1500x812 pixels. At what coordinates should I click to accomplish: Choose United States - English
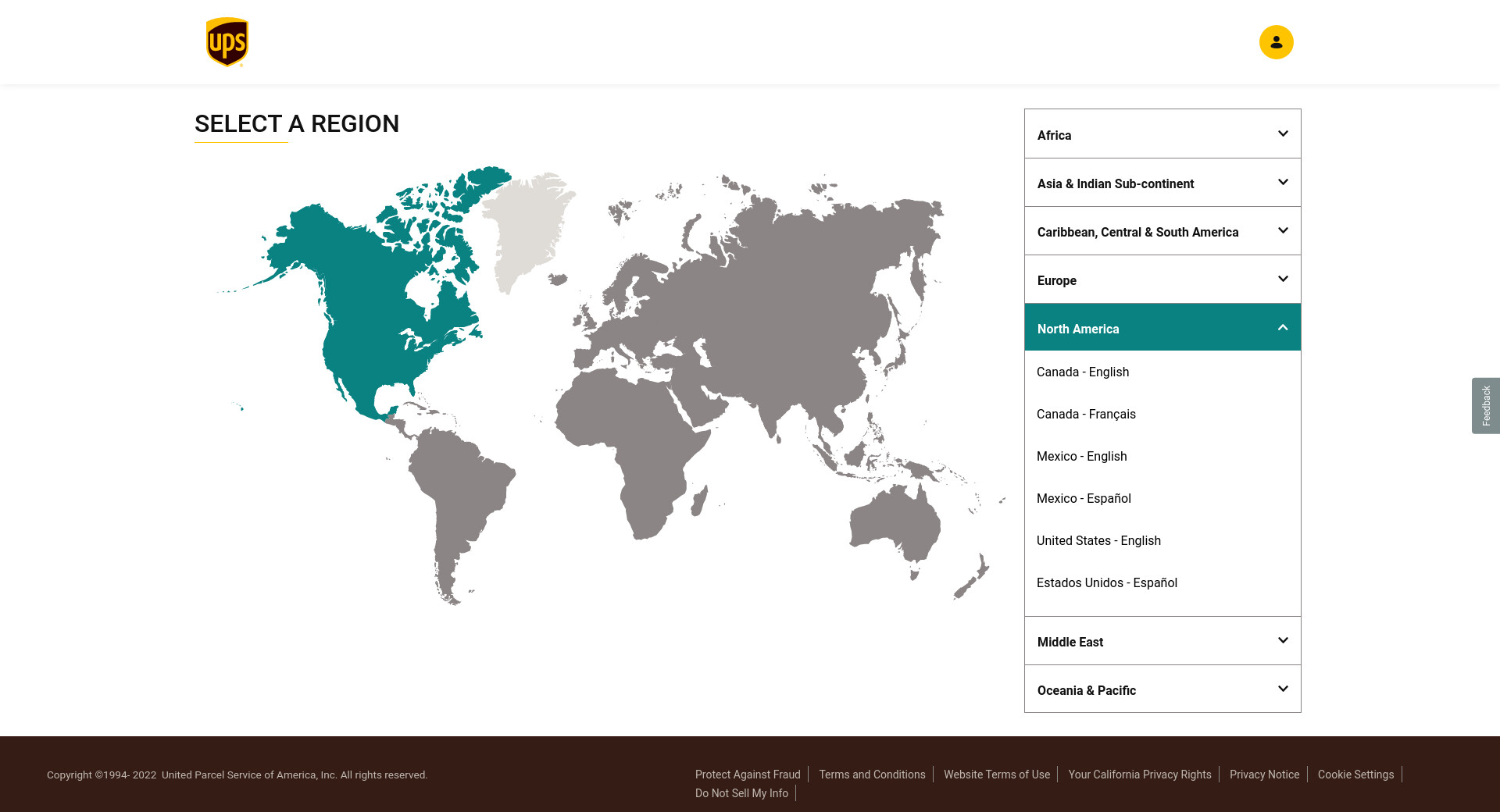tap(1098, 540)
